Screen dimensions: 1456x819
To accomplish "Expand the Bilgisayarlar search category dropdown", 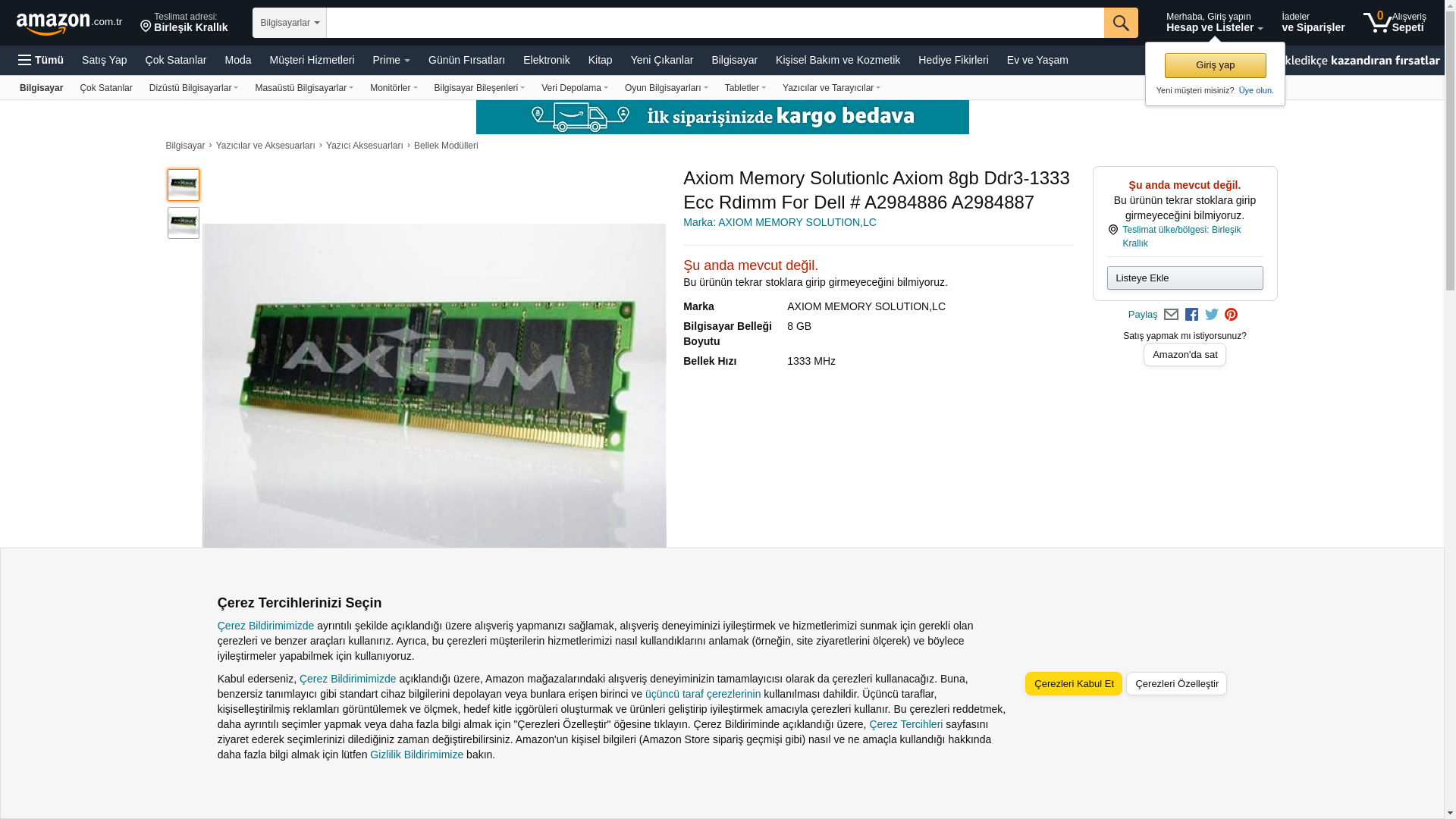I will tap(290, 23).
